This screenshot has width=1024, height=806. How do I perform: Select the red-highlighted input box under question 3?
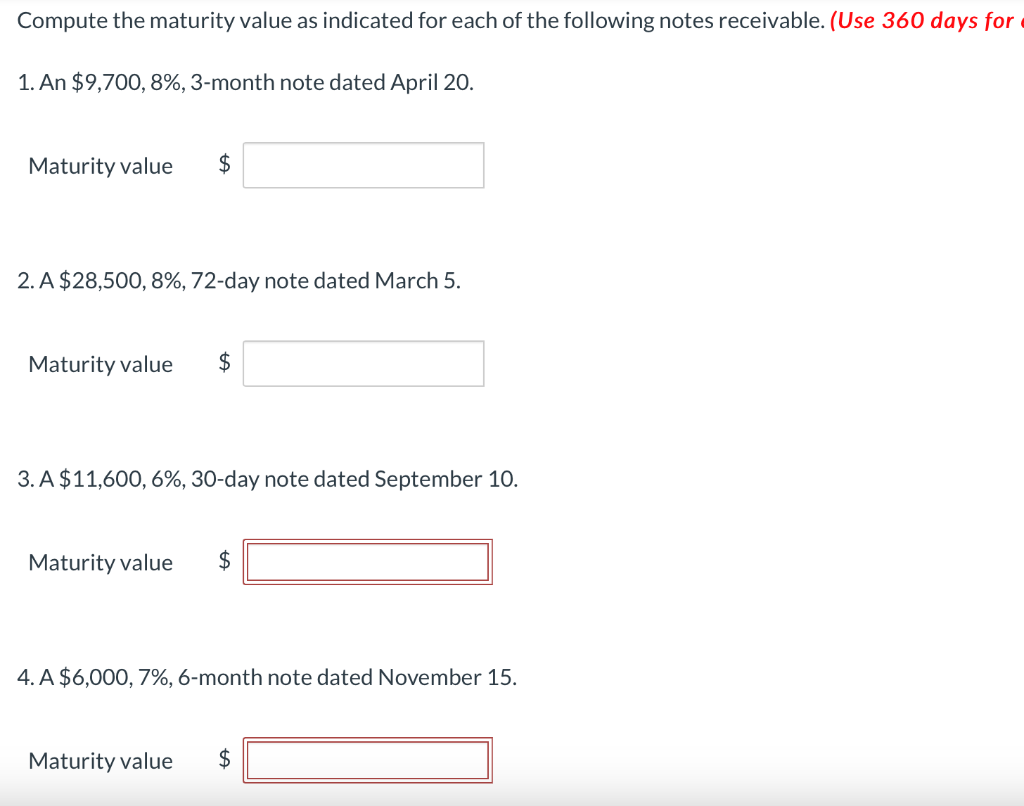pos(368,561)
